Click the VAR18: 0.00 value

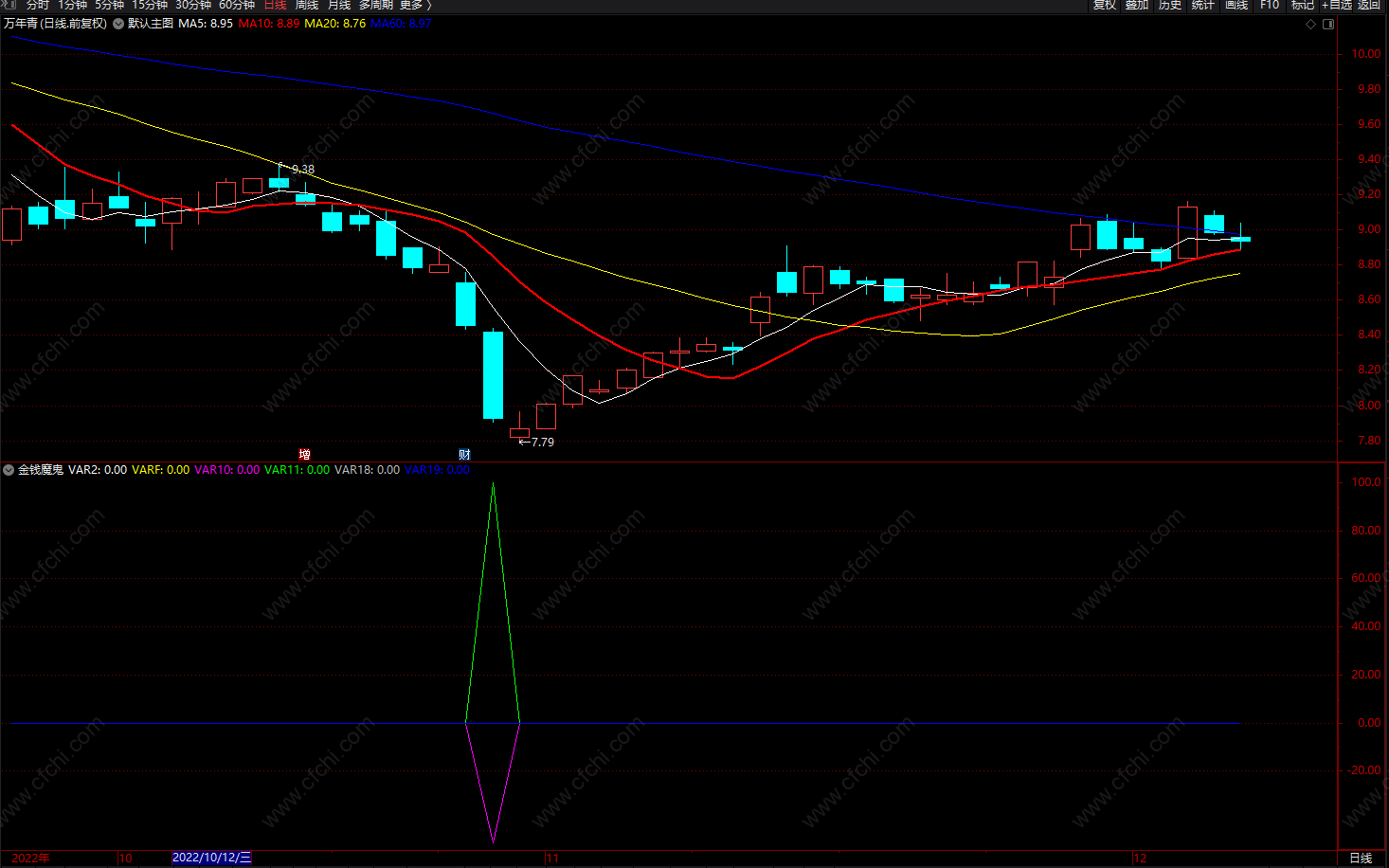367,470
